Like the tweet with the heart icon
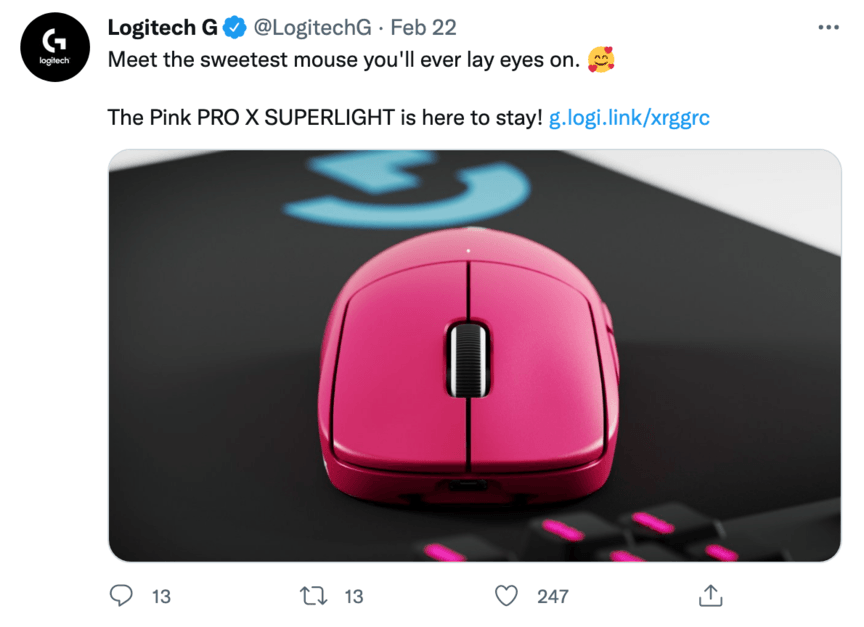Screen dimensions: 864x627 click(x=507, y=596)
